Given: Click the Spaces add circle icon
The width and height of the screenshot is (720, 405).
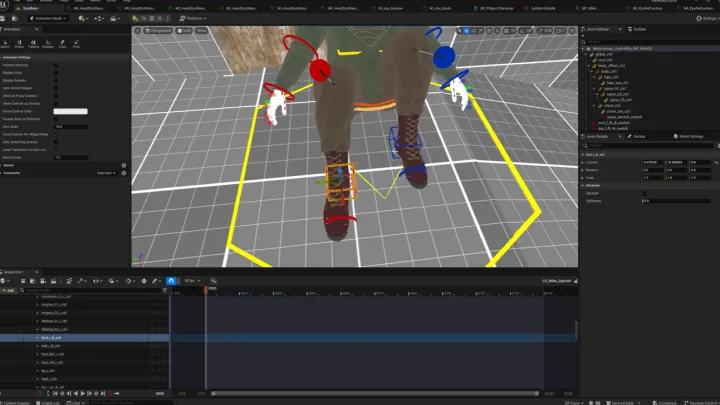Looking at the screenshot, I should 124,165.
